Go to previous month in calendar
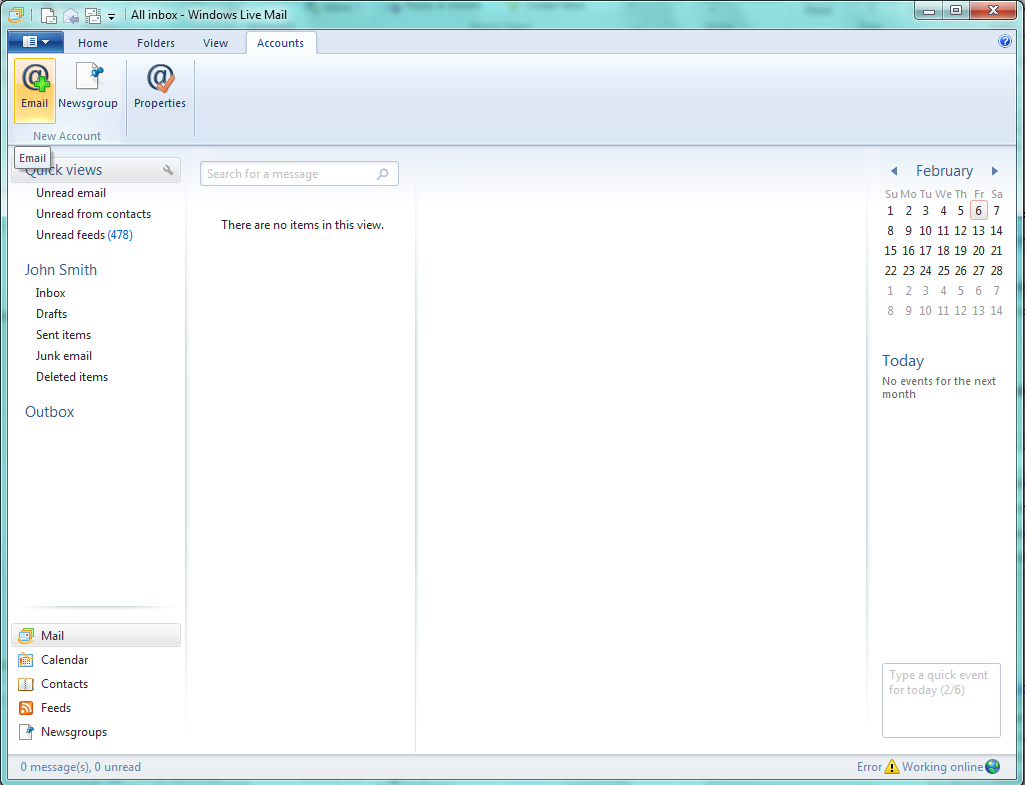 (894, 171)
